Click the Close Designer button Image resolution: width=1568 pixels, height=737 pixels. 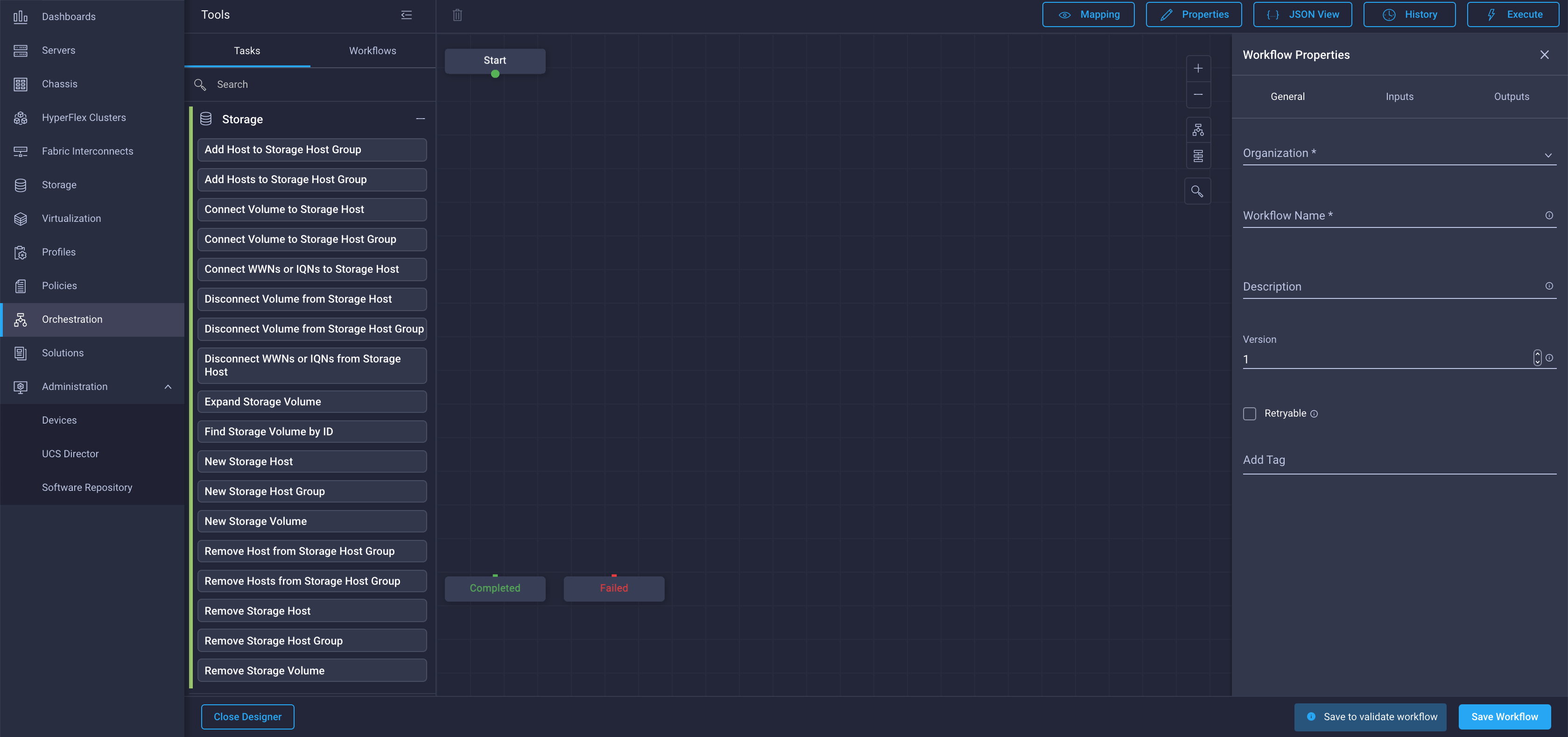click(247, 717)
